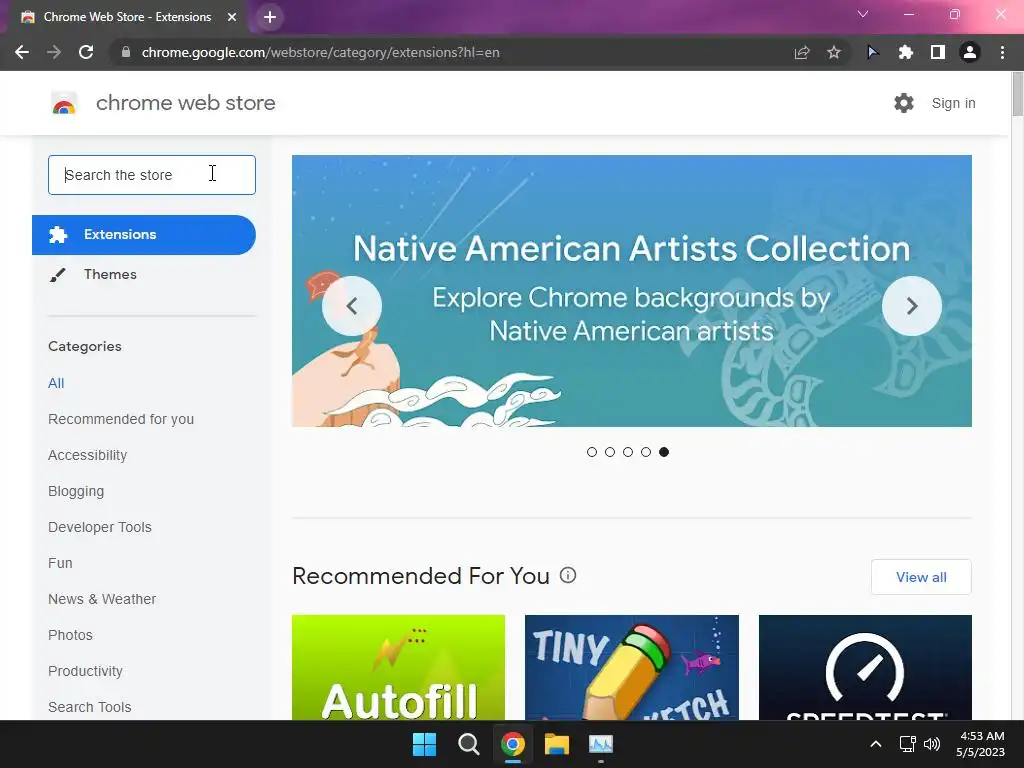This screenshot has width=1024, height=768.
Task: Click the View all button
Action: 921,577
